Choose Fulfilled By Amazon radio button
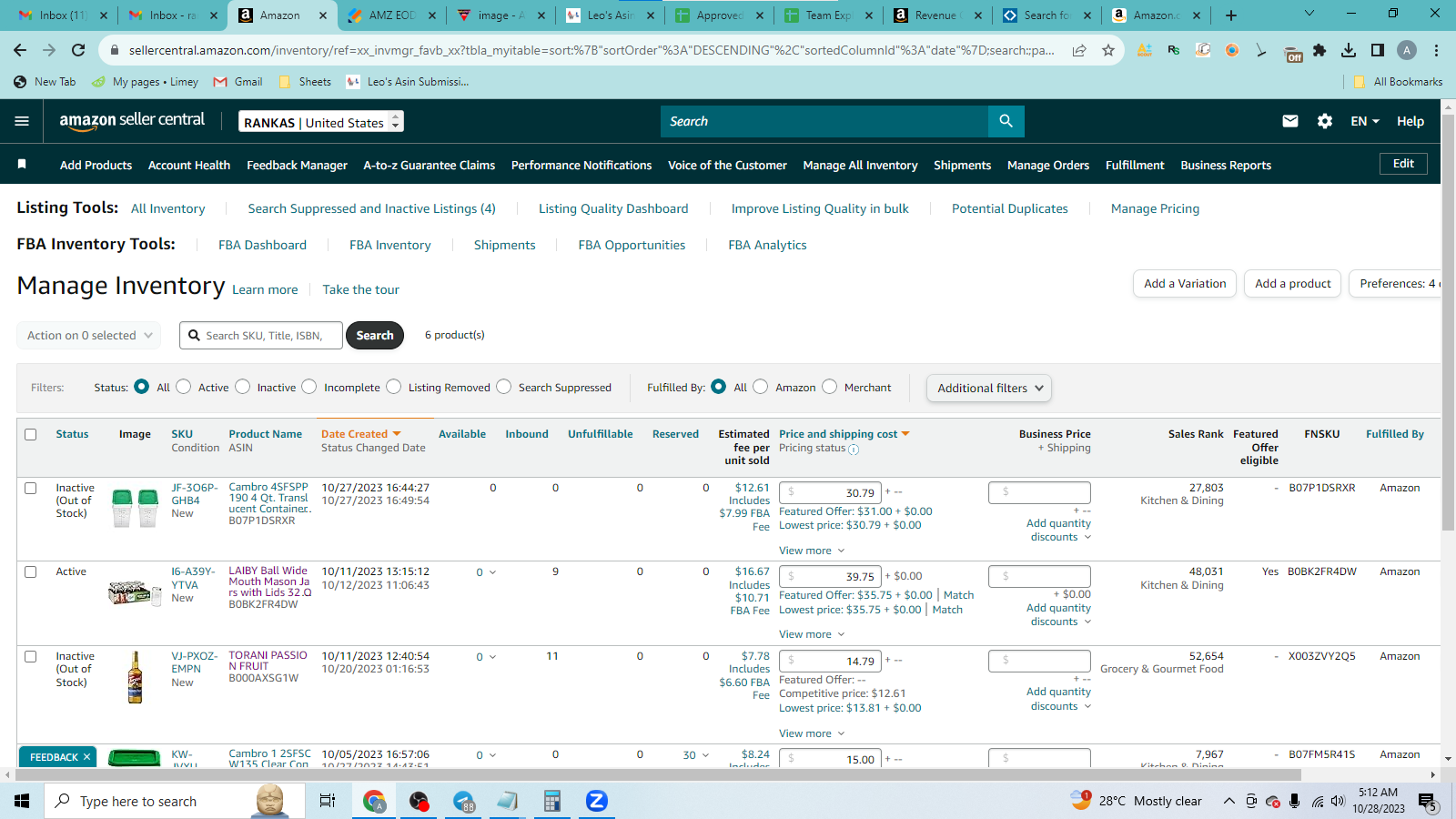The image size is (1456, 819). click(761, 387)
